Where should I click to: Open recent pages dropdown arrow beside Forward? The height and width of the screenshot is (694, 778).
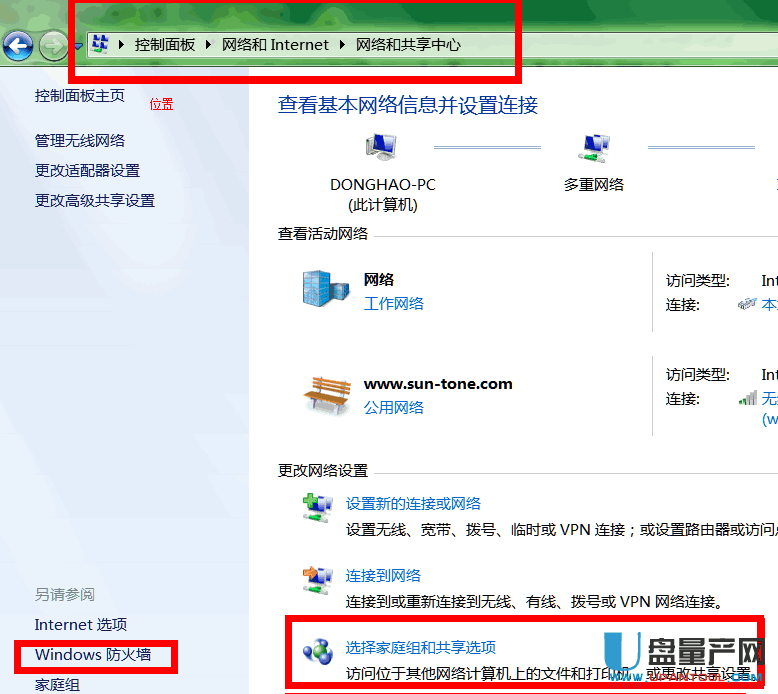(77, 46)
